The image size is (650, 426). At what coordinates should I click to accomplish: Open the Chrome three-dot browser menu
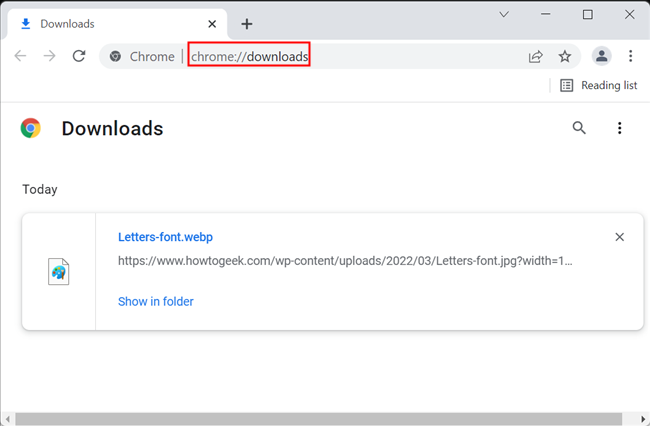(x=630, y=56)
